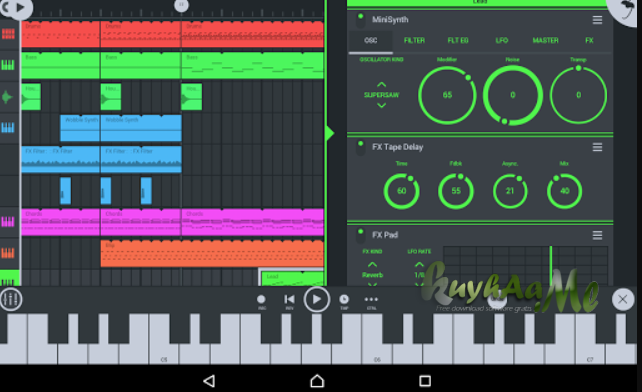This screenshot has width=642, height=392.
Task: Select the green waveform audio track icon
Action: point(7,97)
